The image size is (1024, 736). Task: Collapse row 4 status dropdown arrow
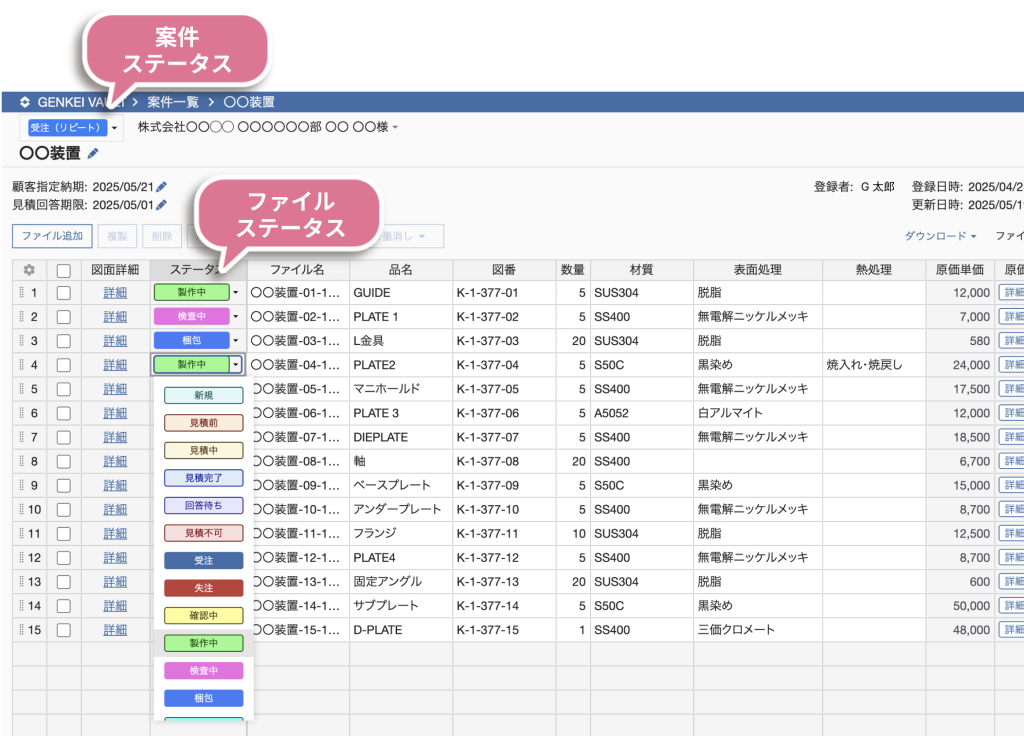236,364
